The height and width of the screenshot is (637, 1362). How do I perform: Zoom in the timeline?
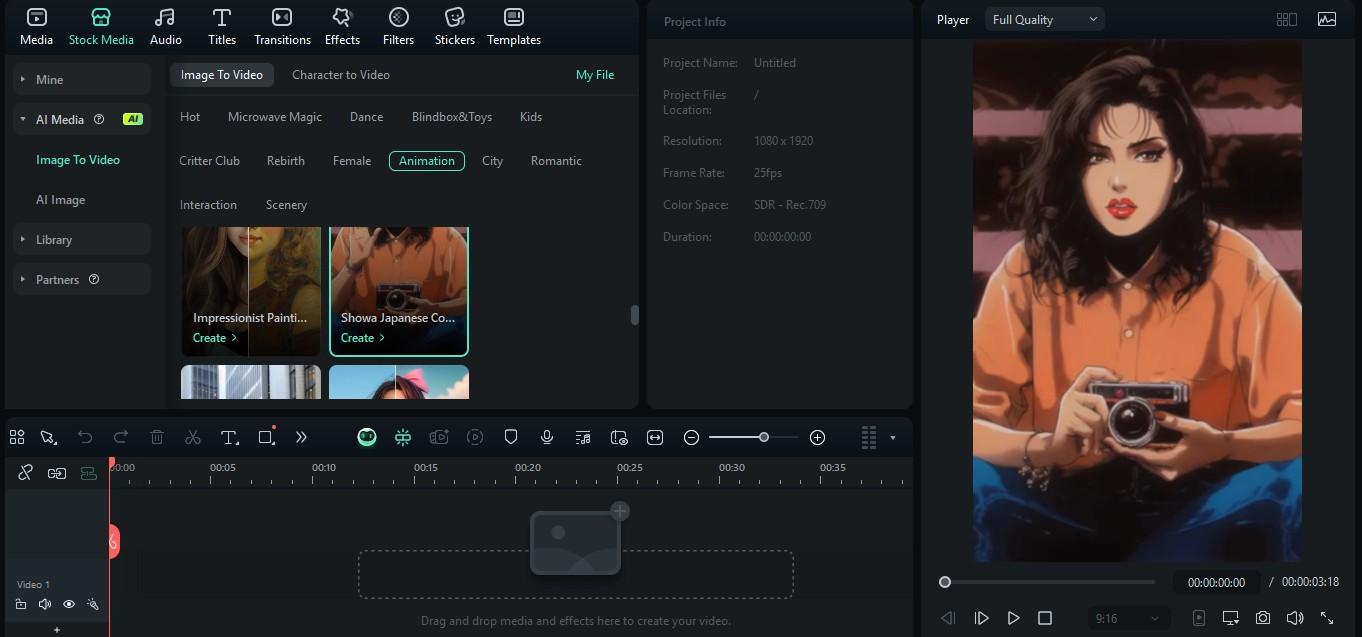click(x=817, y=437)
